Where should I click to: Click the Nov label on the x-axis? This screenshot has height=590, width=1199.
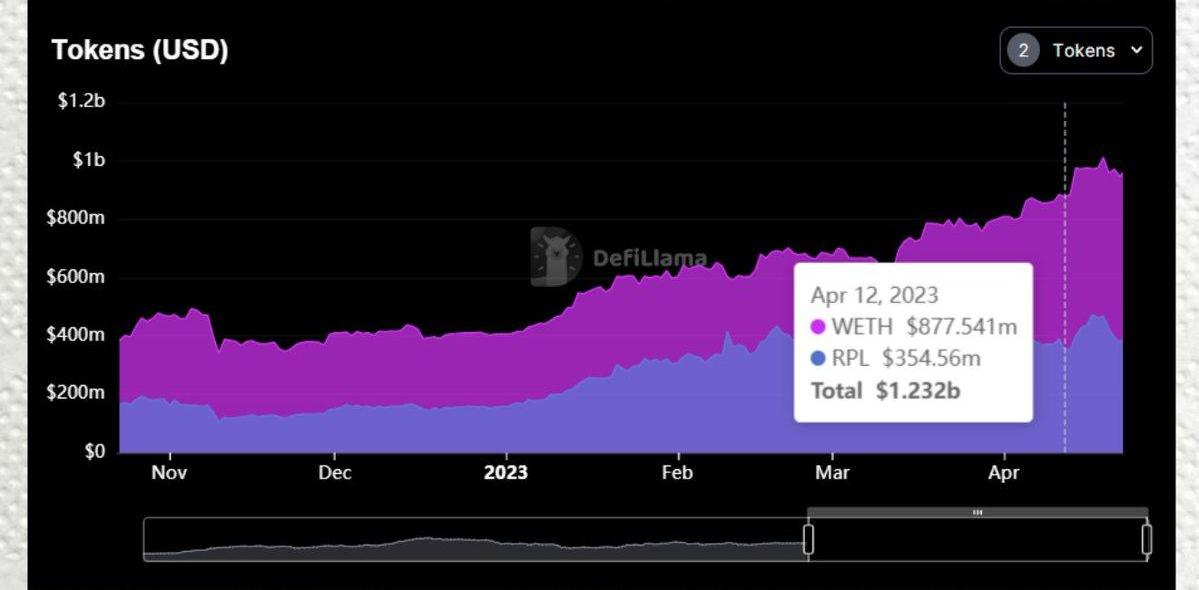[x=169, y=473]
